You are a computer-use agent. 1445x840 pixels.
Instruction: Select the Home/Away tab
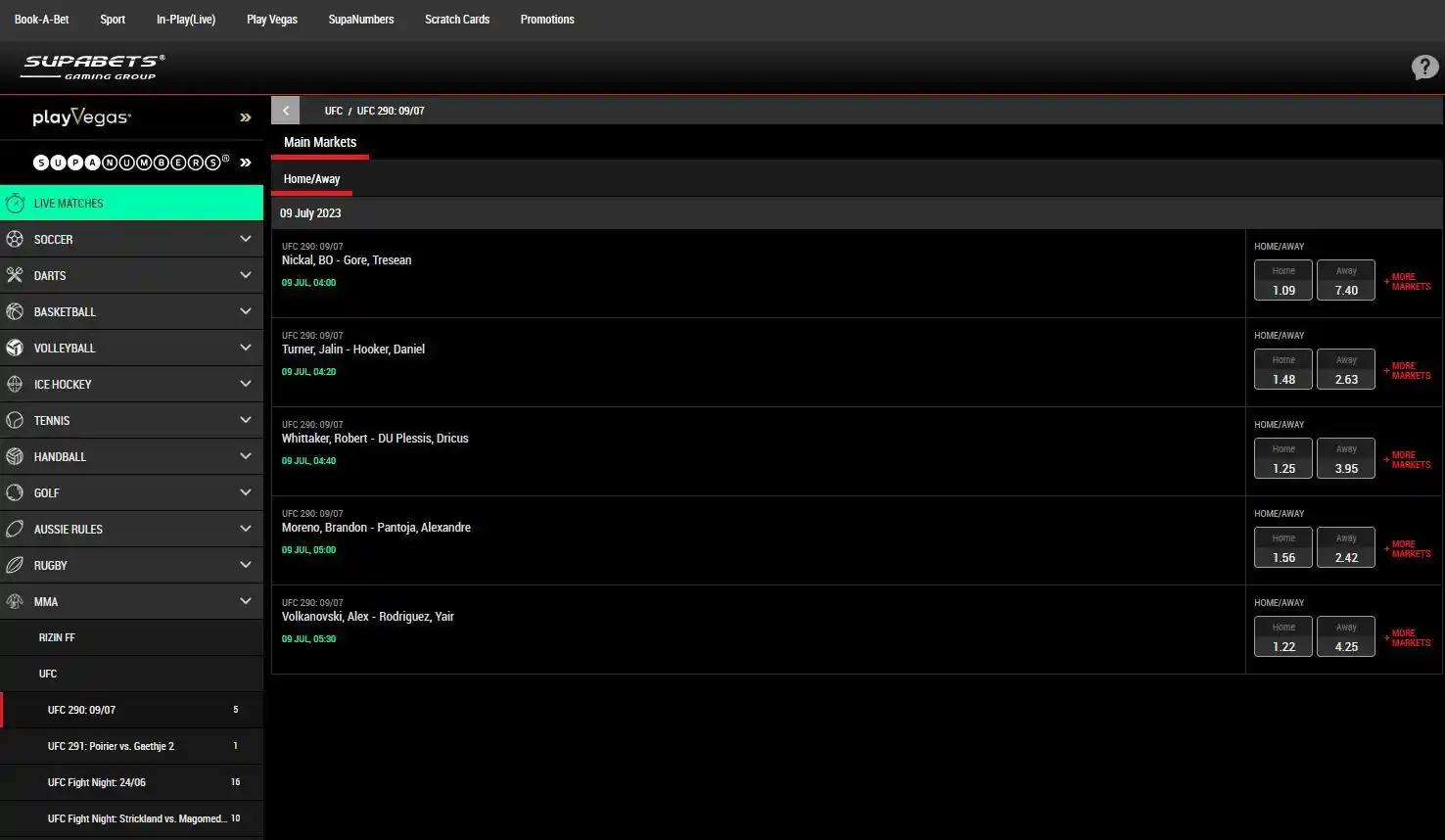[x=311, y=179]
